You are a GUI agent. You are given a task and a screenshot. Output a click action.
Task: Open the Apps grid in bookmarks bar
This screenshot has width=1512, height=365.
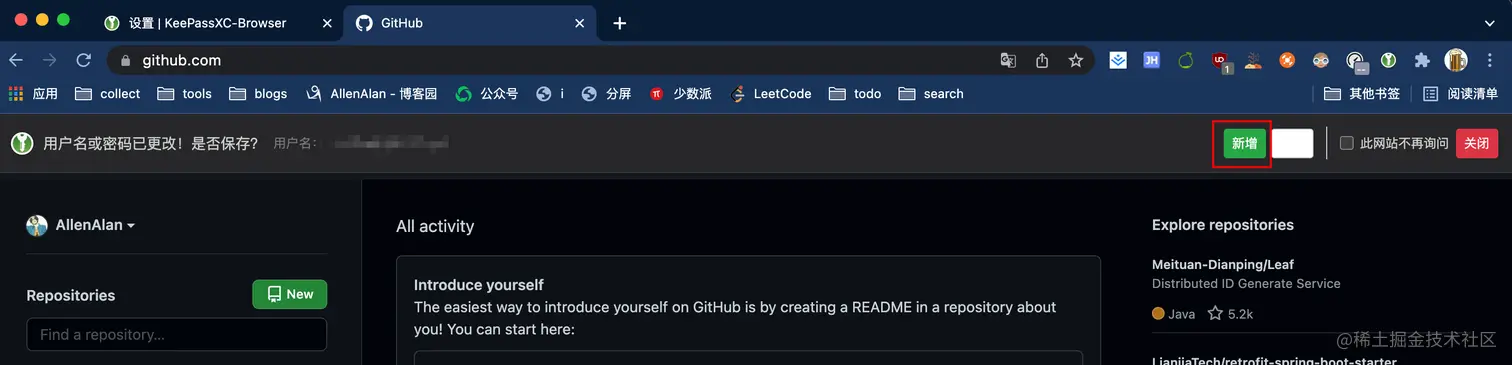coord(33,93)
